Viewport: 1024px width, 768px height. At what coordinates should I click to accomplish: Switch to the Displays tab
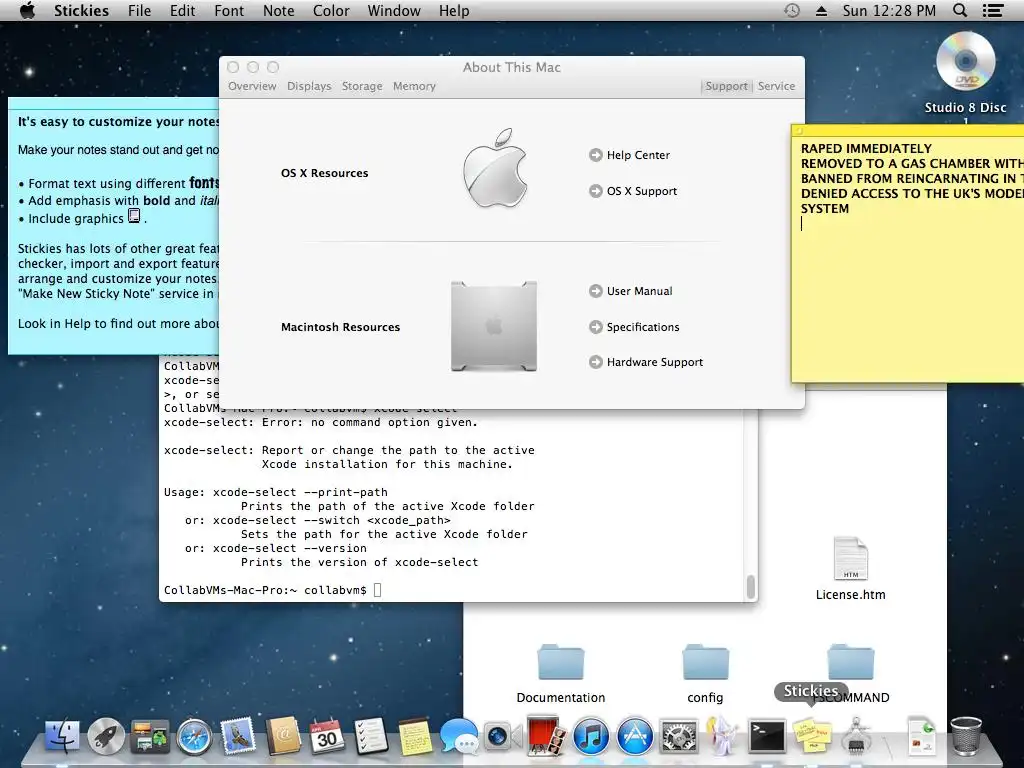(x=309, y=86)
